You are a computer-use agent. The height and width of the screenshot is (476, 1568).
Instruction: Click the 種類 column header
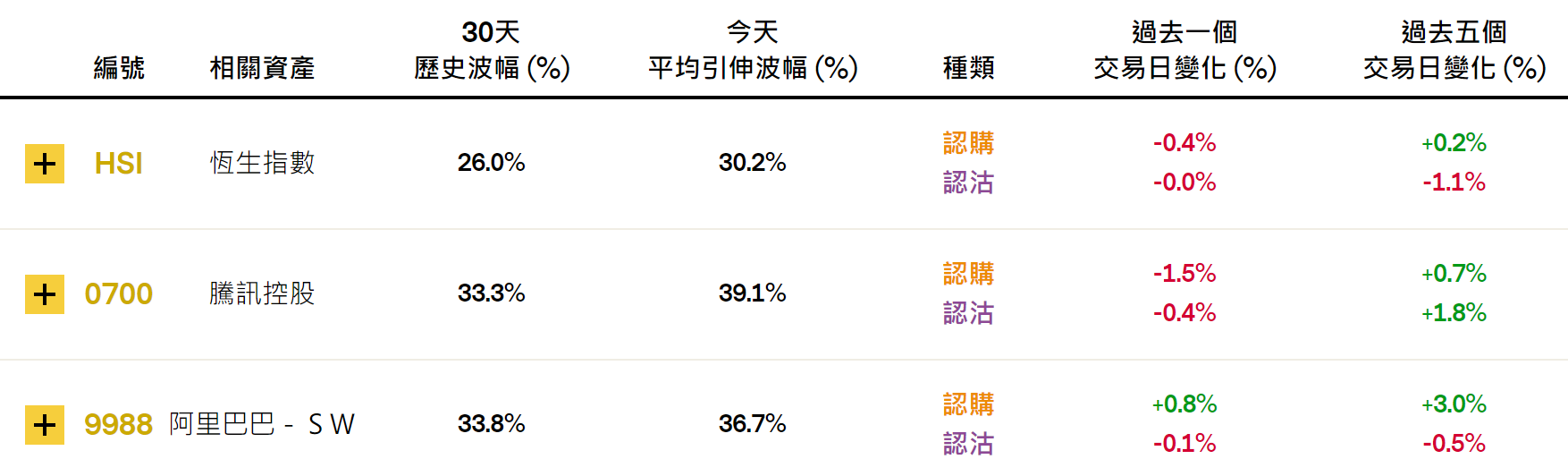(969, 68)
